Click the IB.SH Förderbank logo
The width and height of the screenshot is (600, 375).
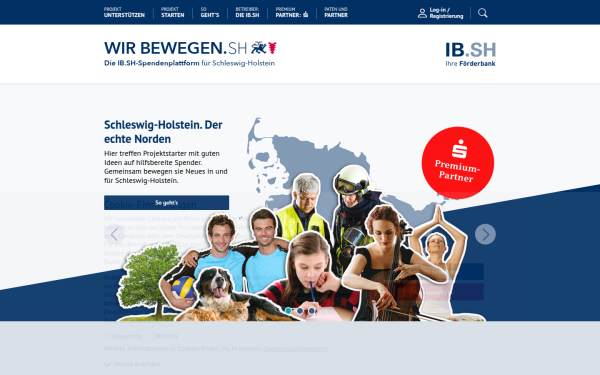coord(471,54)
